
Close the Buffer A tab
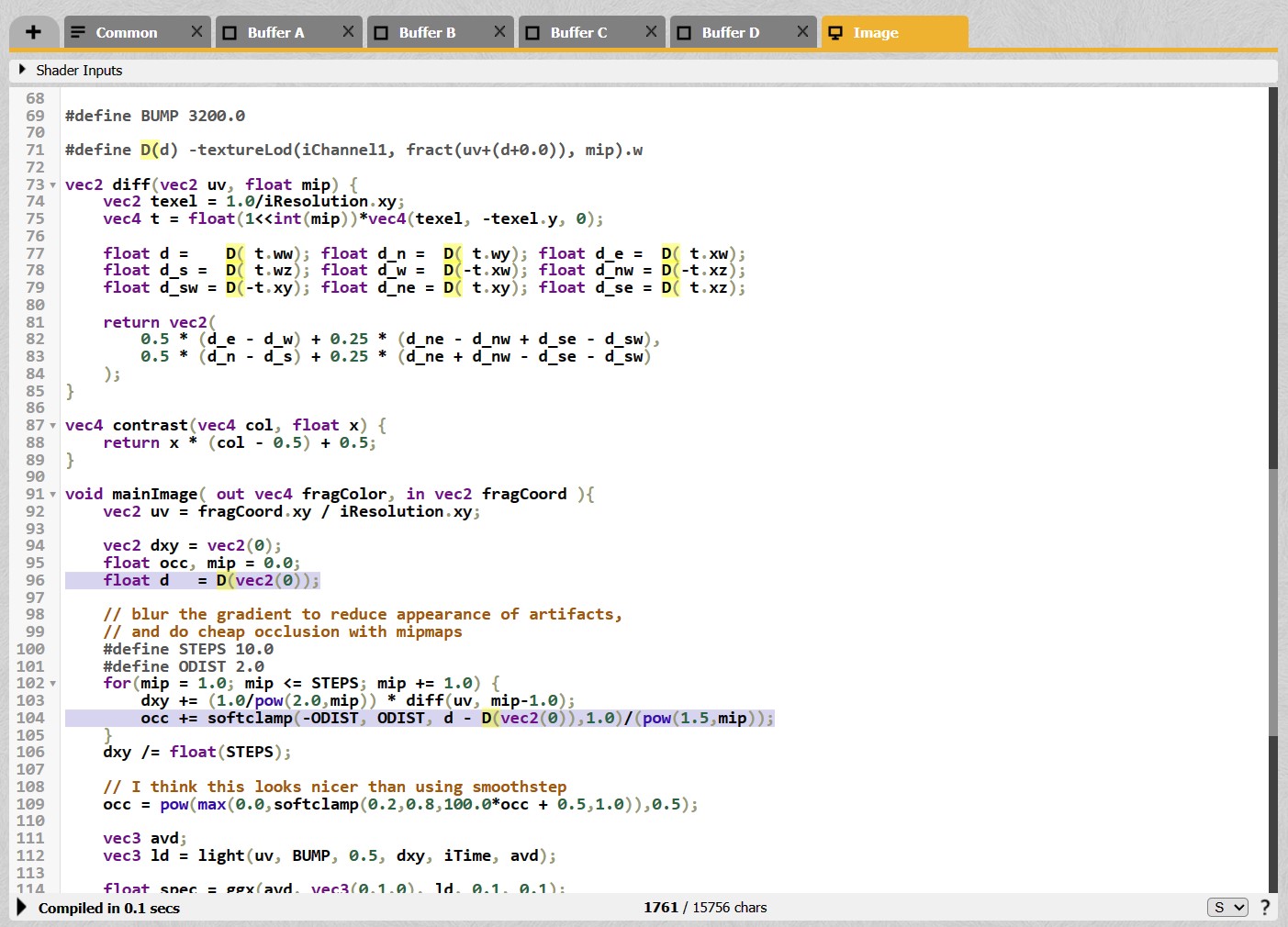pos(348,32)
